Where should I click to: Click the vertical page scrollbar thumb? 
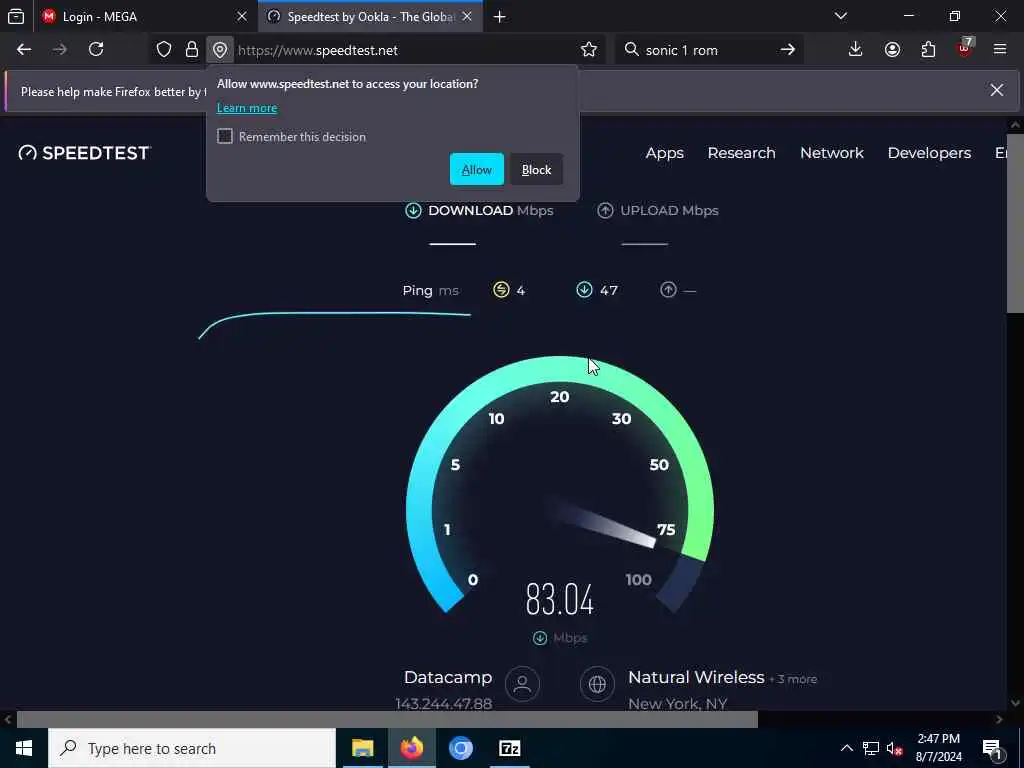(1016, 225)
